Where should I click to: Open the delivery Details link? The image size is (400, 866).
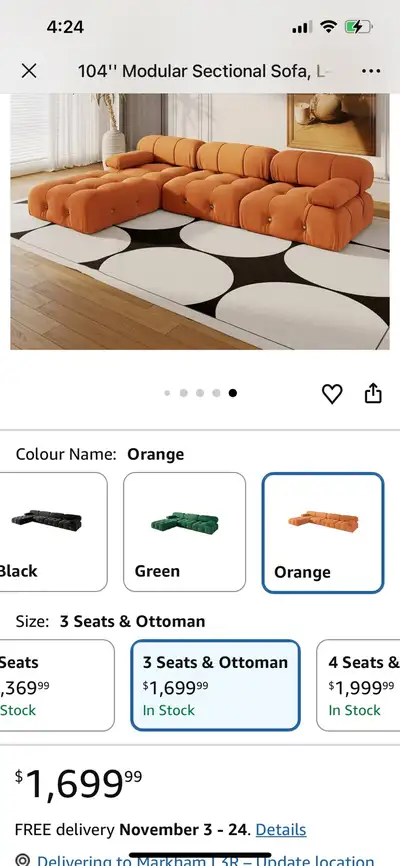(x=281, y=830)
